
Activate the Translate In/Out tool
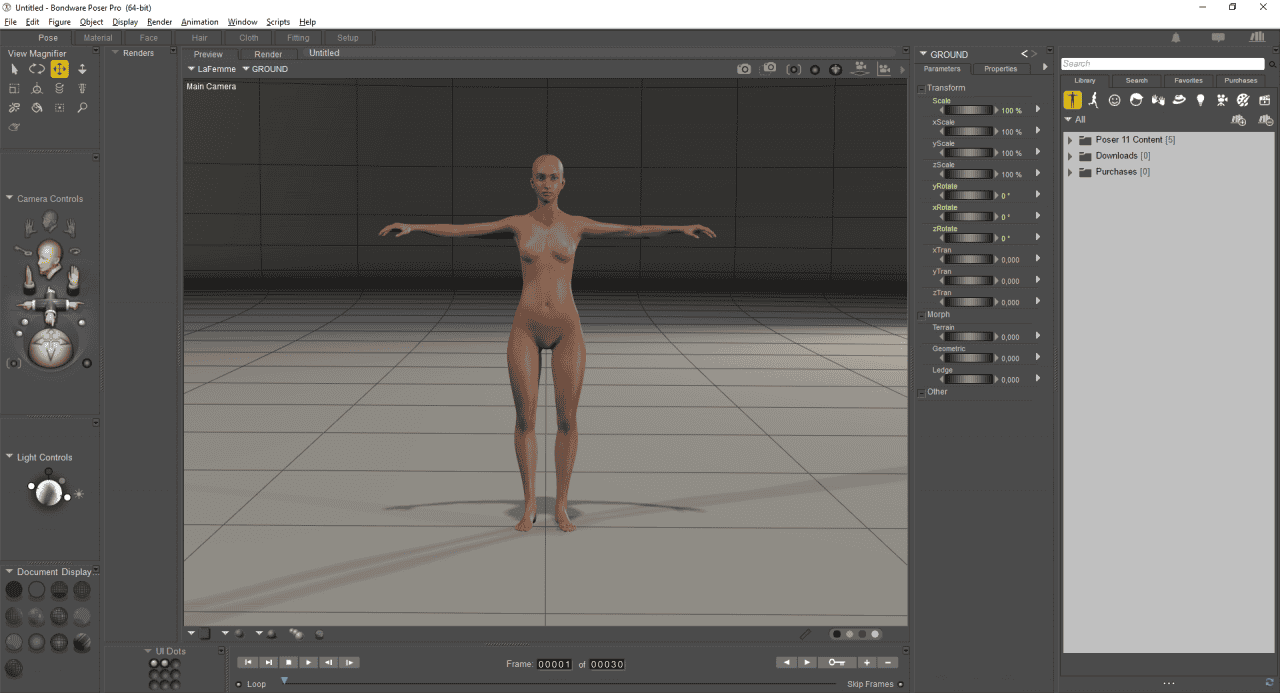pos(82,68)
